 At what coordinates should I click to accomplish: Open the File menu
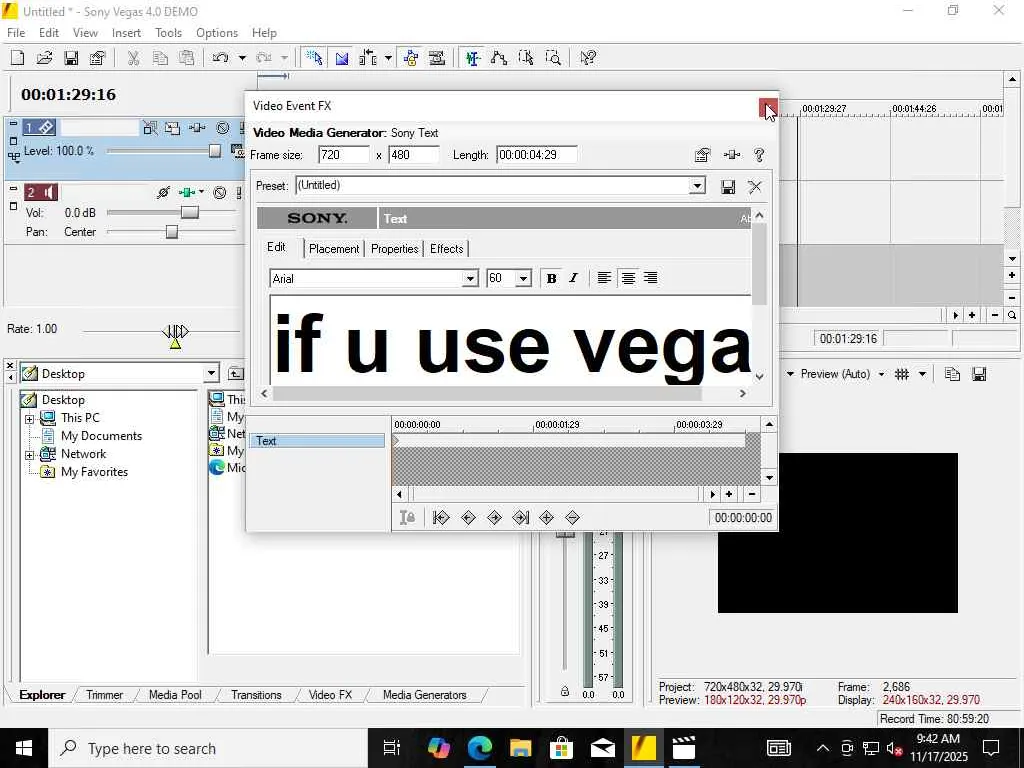click(x=16, y=33)
